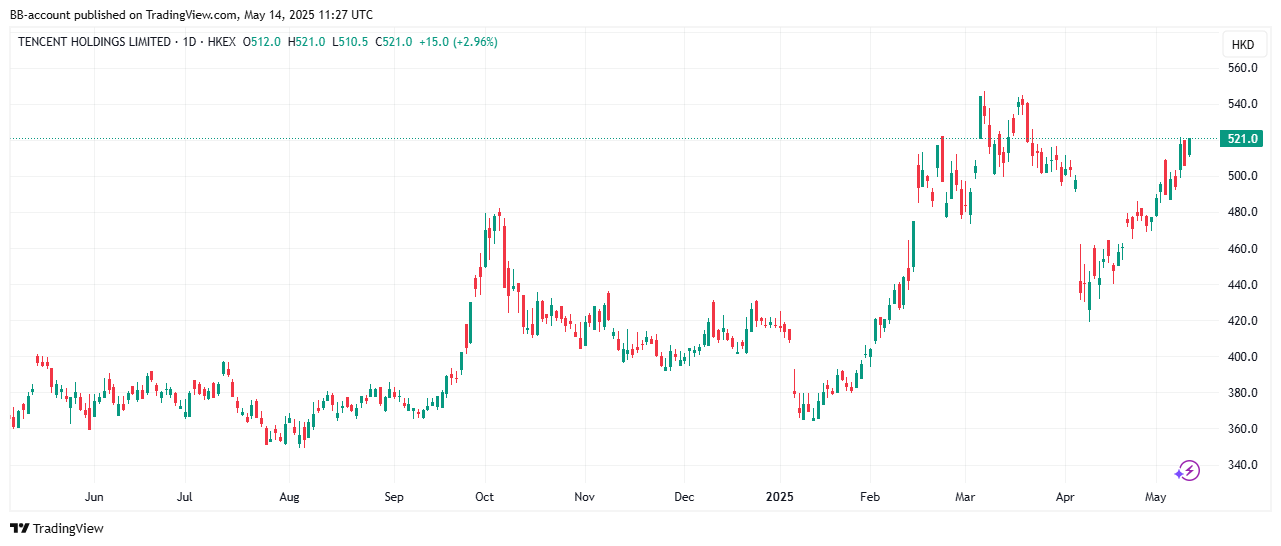The width and height of the screenshot is (1281, 546).
Task: Click the Dec label on the time axis
Action: (x=684, y=497)
